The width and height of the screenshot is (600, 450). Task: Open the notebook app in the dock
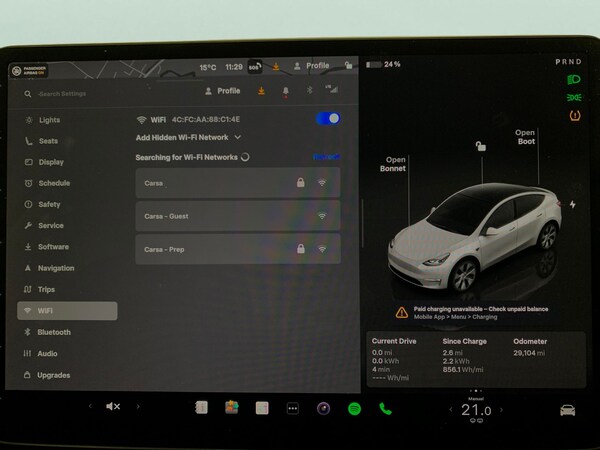click(x=202, y=408)
